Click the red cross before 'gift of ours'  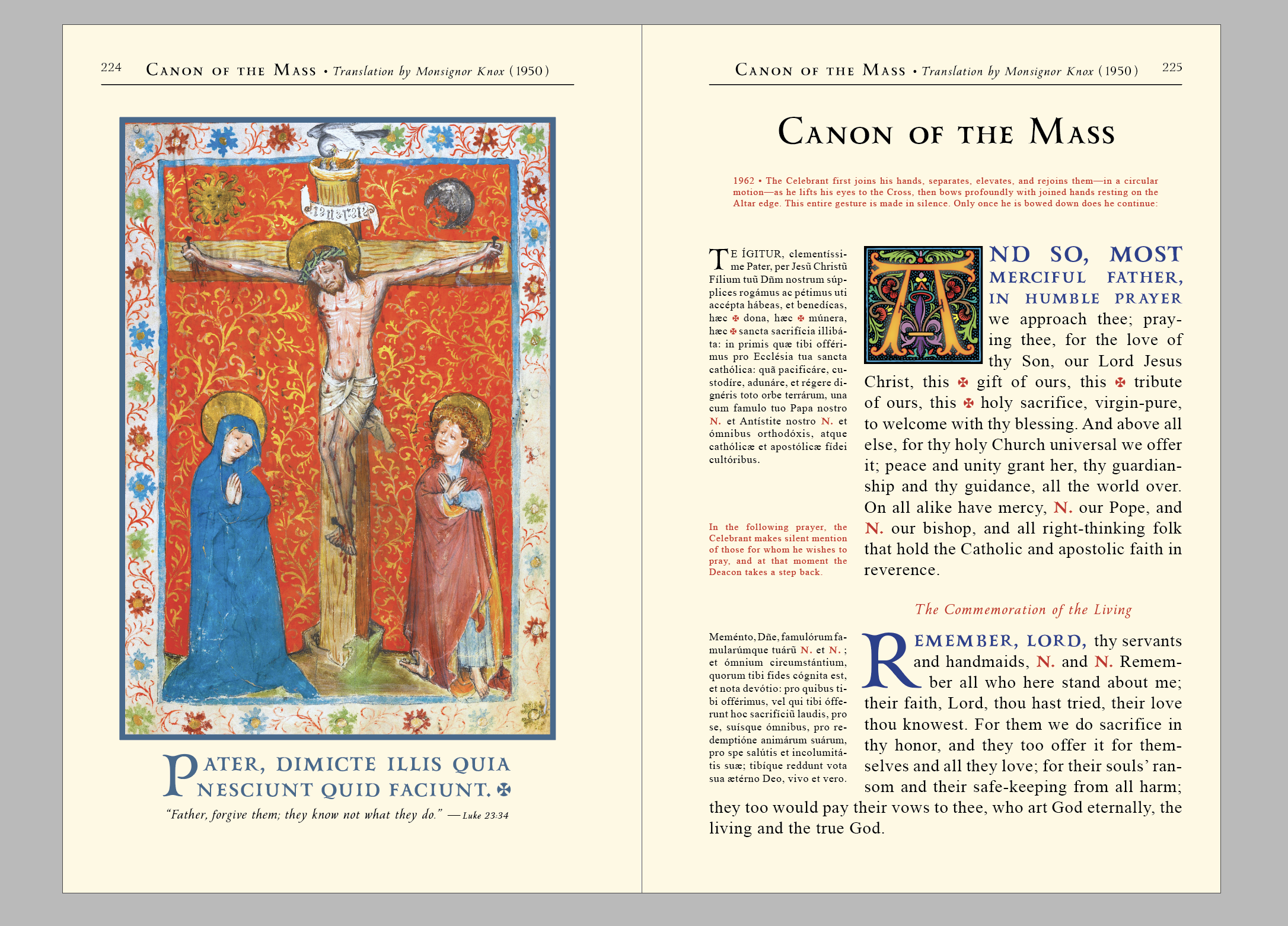963,382
